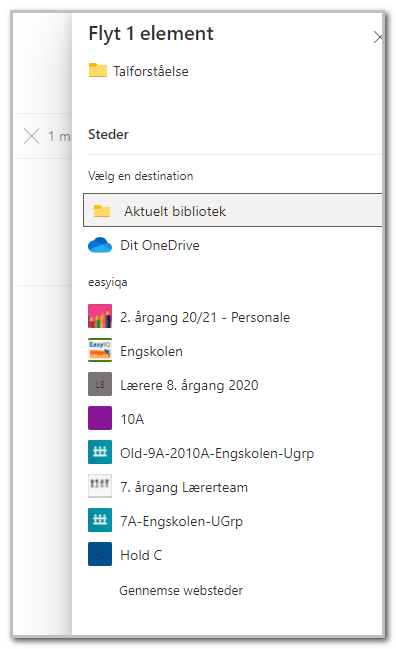Click the OneDrive cloud icon
The width and height of the screenshot is (396, 649).
point(100,245)
